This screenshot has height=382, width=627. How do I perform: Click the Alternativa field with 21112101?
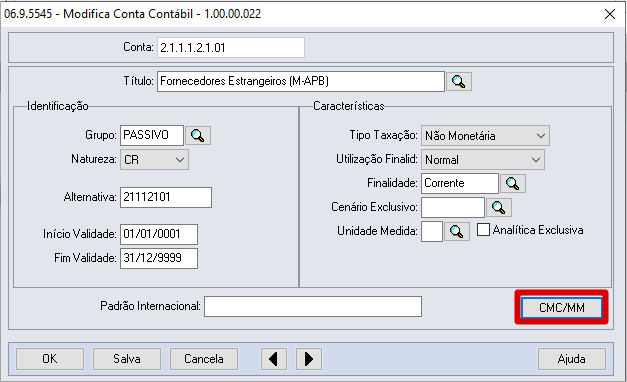pos(166,198)
